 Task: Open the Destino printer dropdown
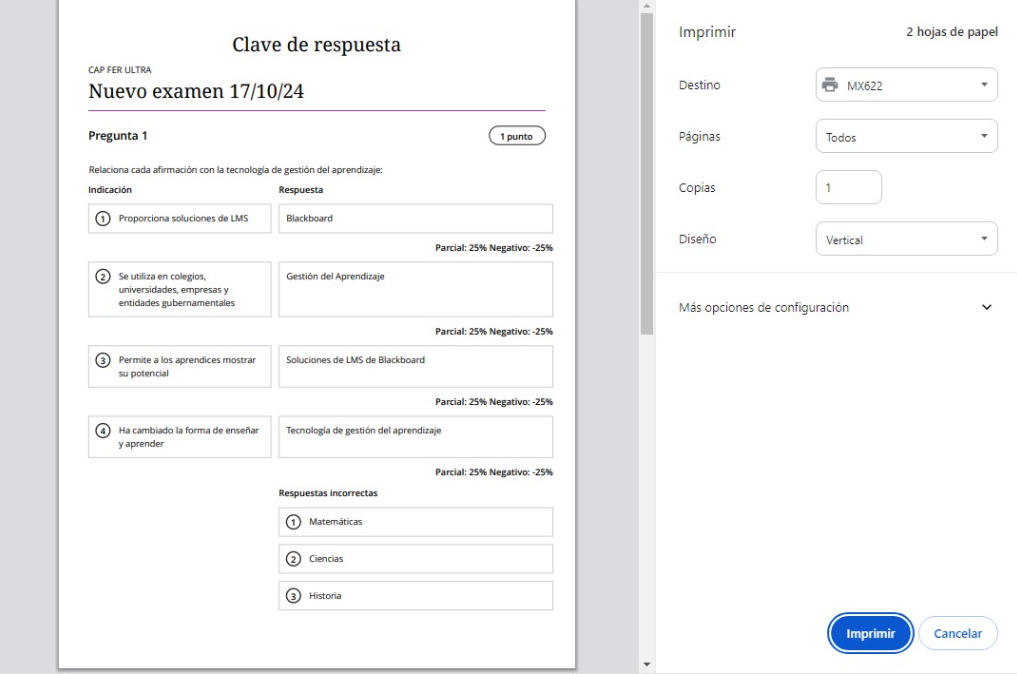pyautogui.click(x=906, y=85)
